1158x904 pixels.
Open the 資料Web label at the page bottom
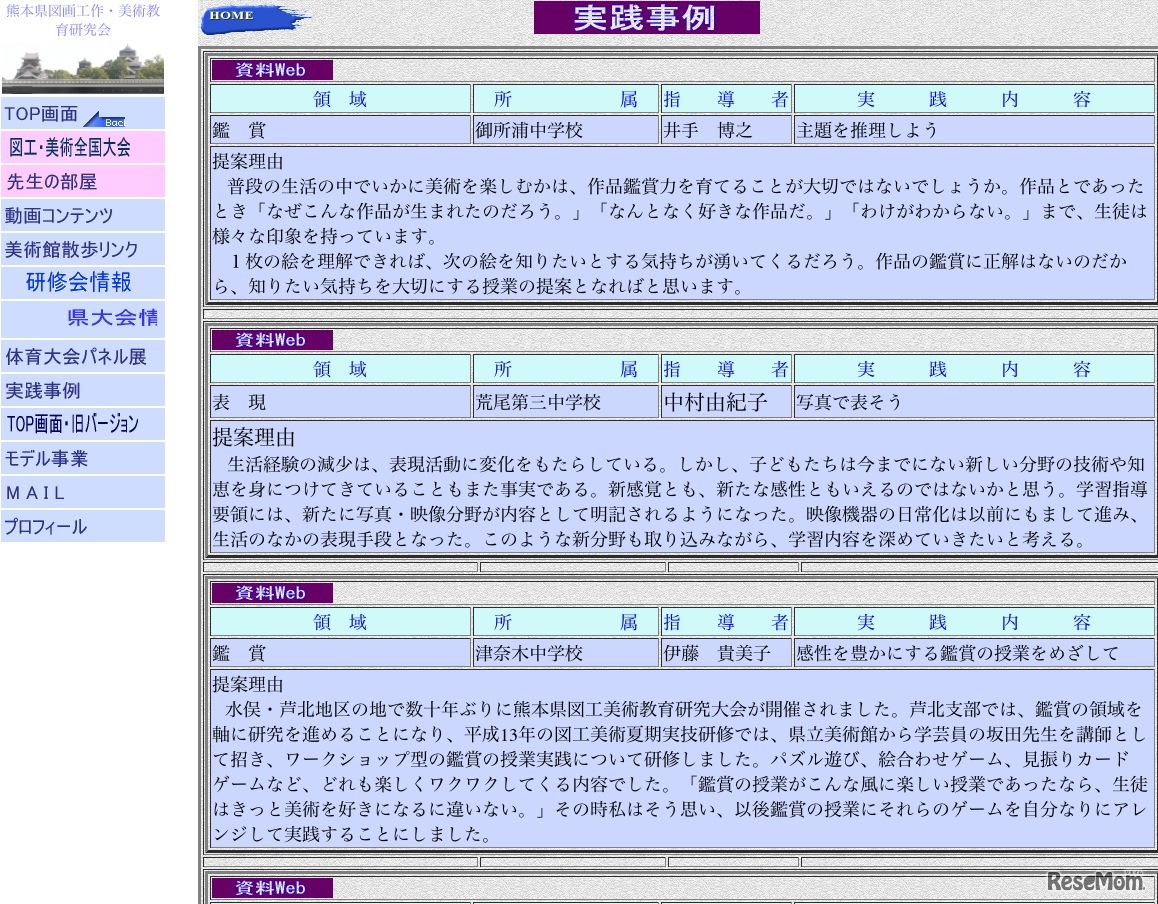point(269,888)
